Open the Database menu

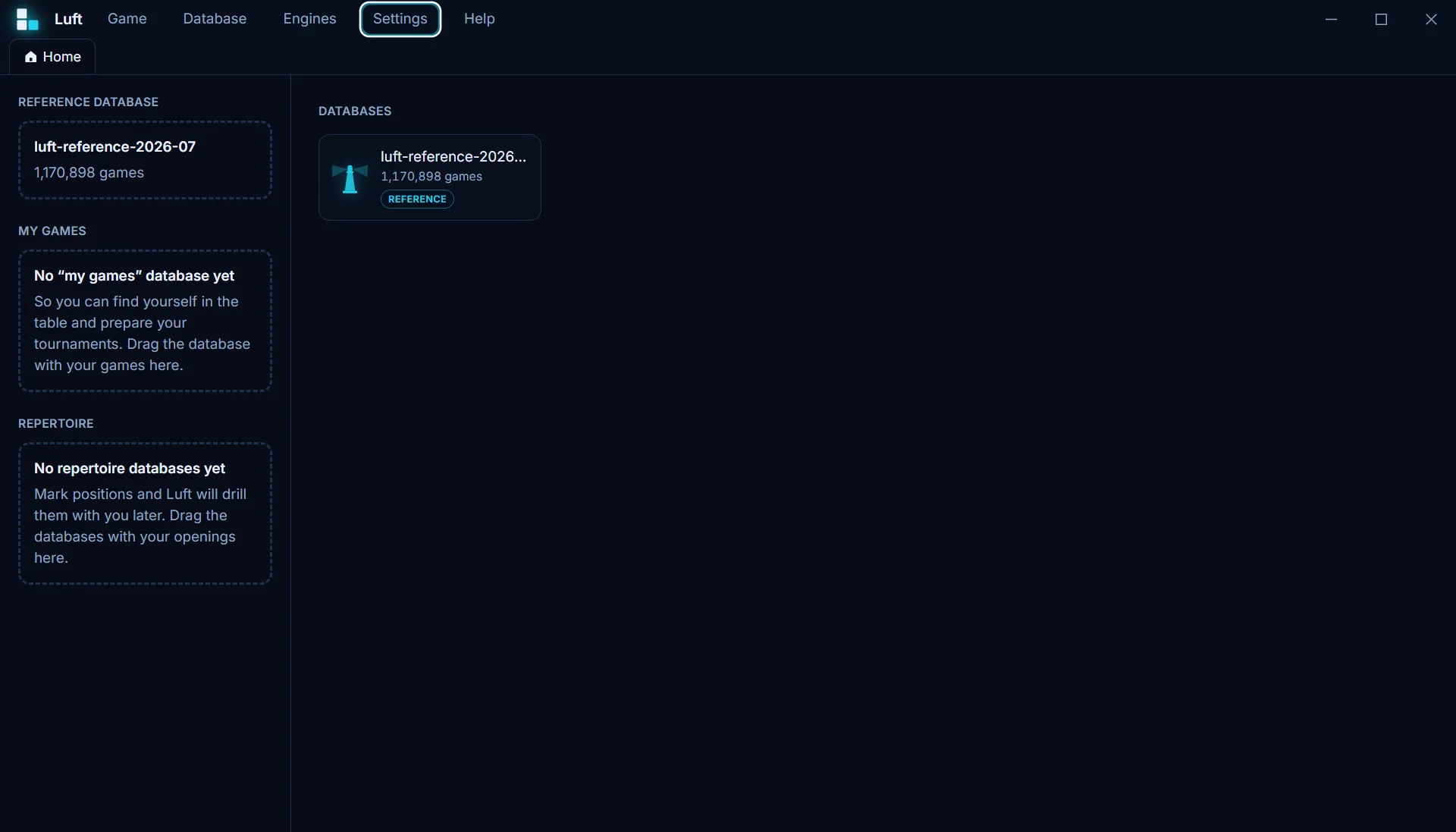click(215, 19)
